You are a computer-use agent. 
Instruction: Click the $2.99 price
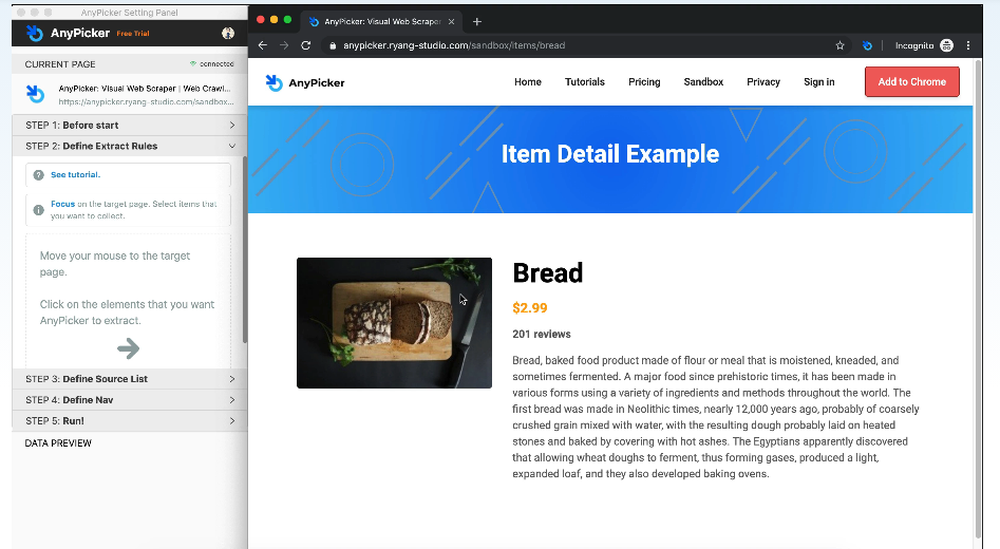click(x=530, y=308)
